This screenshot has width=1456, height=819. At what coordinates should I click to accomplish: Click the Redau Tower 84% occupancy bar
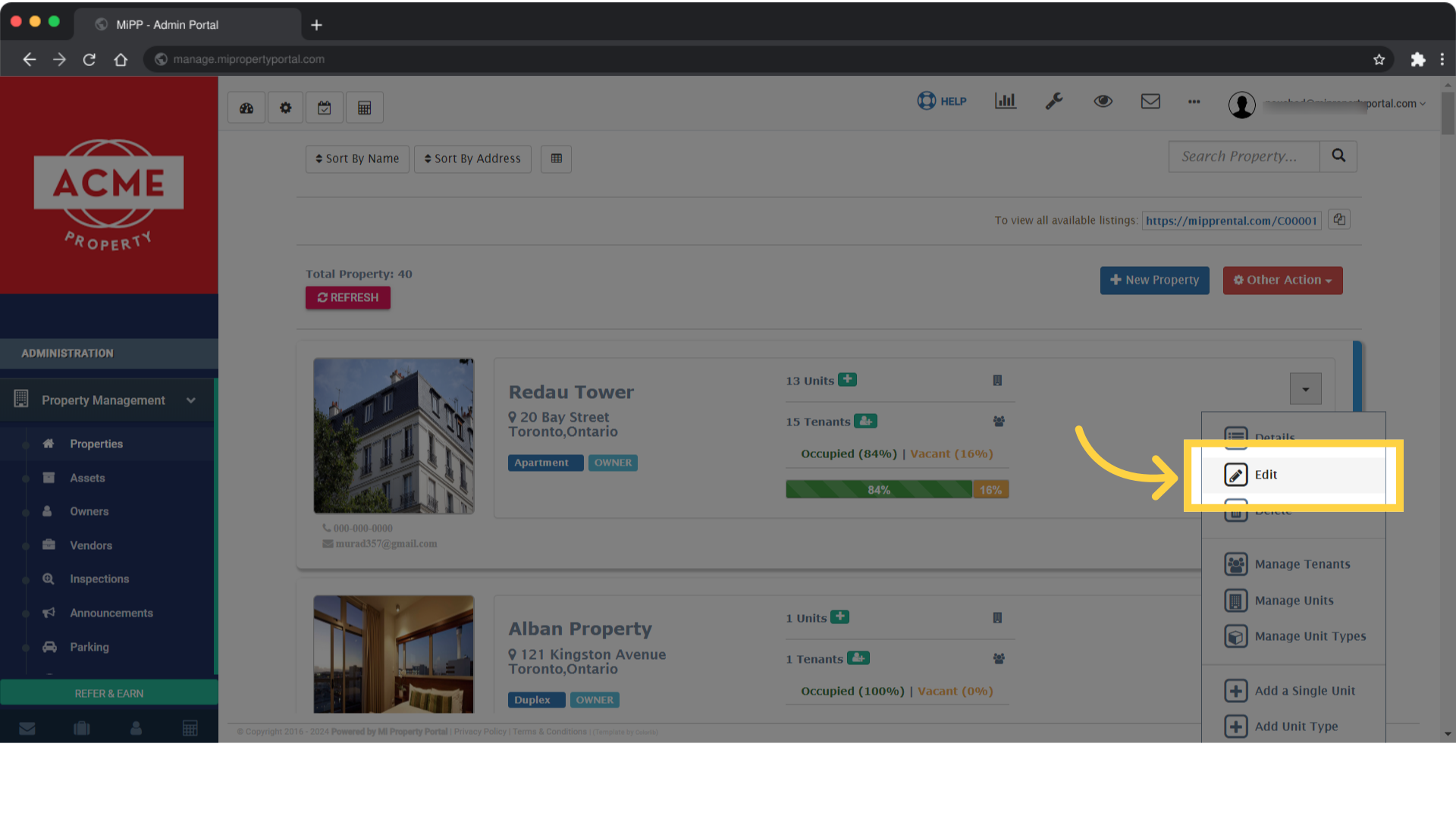[x=879, y=490]
